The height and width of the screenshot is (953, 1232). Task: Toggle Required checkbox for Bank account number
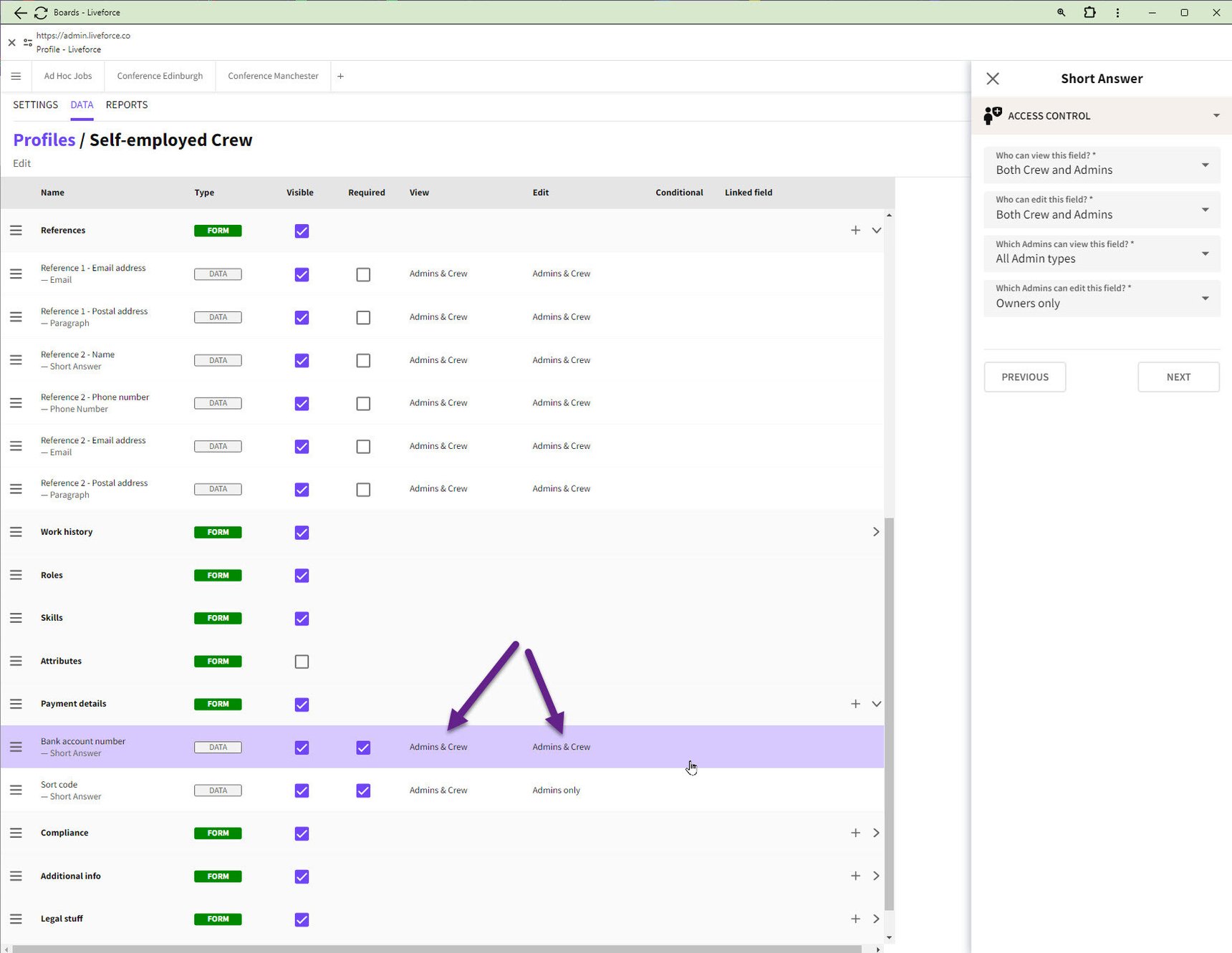pos(363,748)
